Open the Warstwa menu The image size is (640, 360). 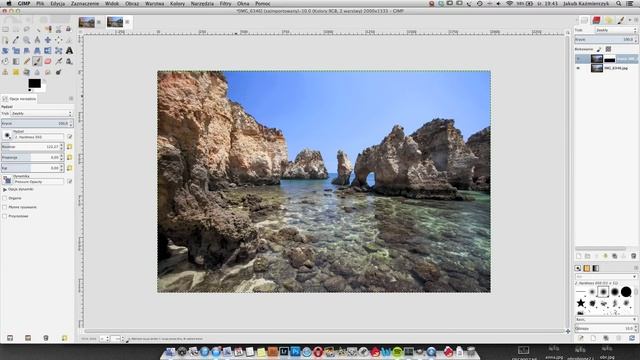pyautogui.click(x=154, y=3)
